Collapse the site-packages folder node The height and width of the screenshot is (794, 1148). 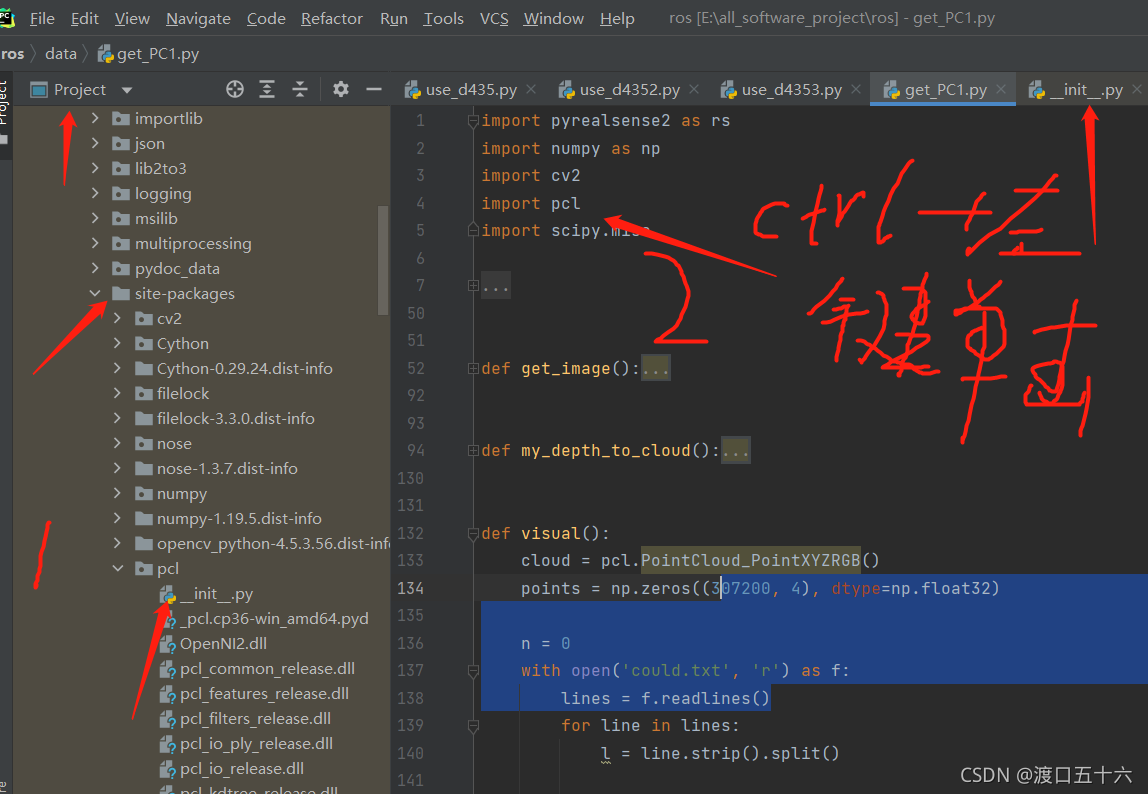tap(95, 293)
